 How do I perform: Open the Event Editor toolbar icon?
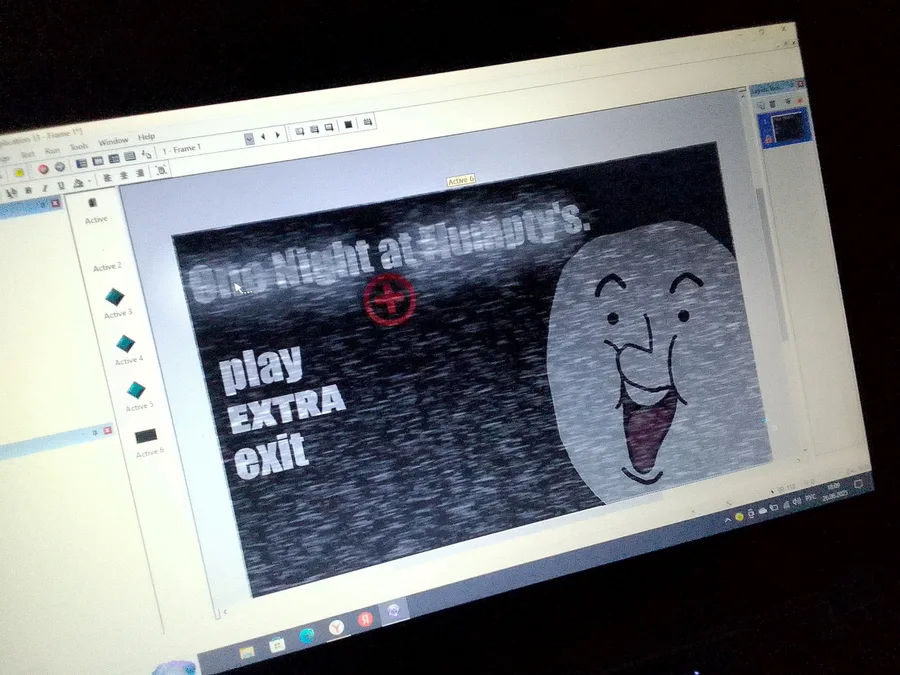click(x=114, y=158)
